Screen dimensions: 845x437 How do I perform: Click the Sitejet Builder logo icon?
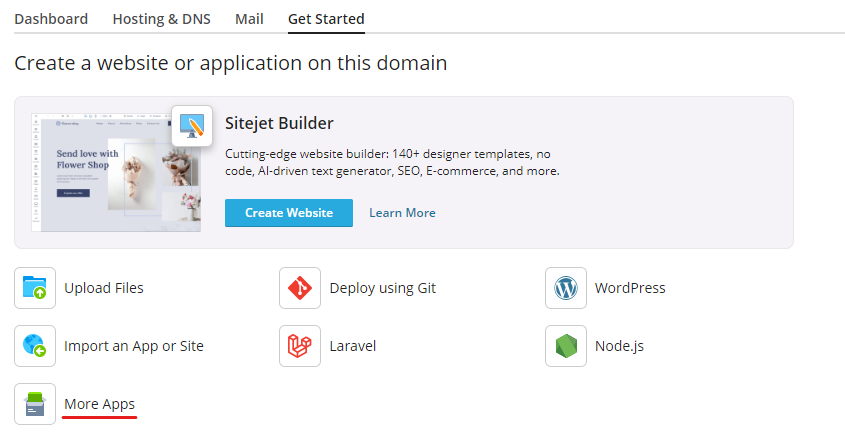pos(192,126)
